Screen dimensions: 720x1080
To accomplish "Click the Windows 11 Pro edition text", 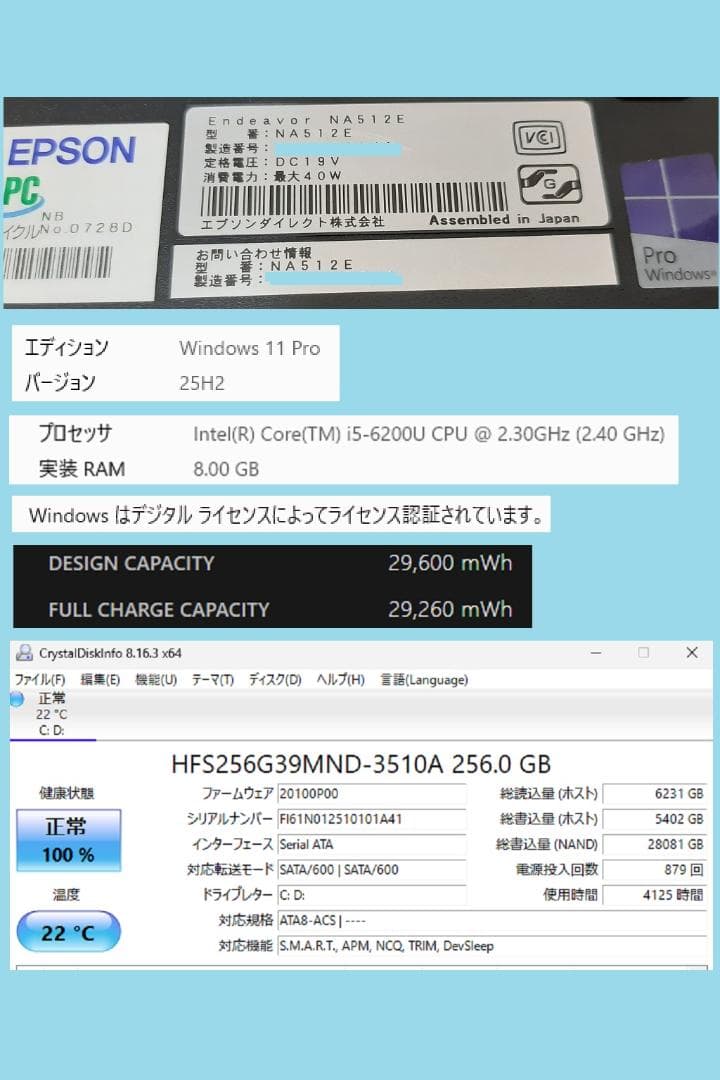I will [249, 348].
